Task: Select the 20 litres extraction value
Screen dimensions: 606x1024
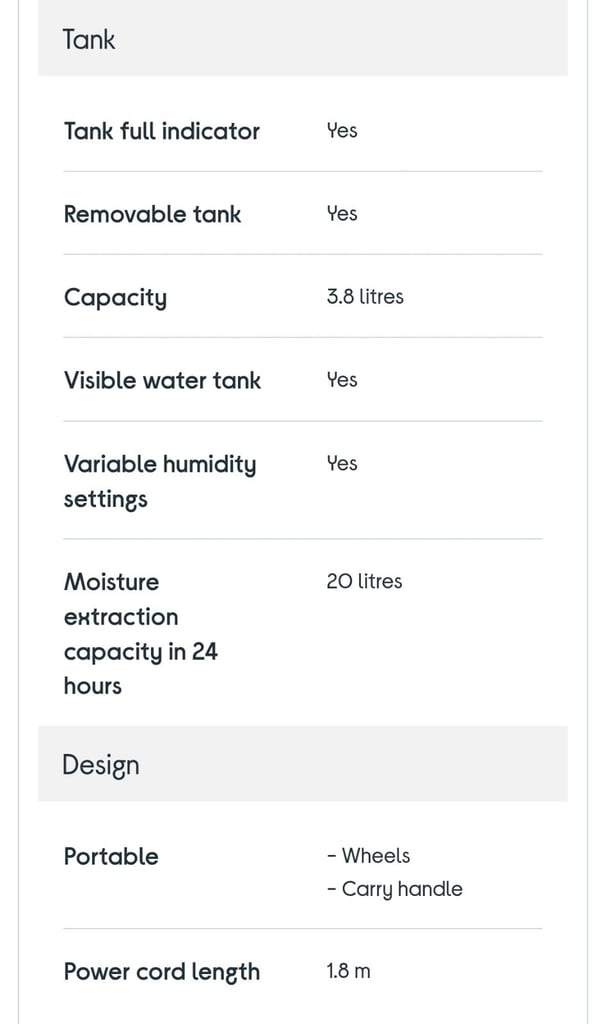Action: click(x=364, y=581)
